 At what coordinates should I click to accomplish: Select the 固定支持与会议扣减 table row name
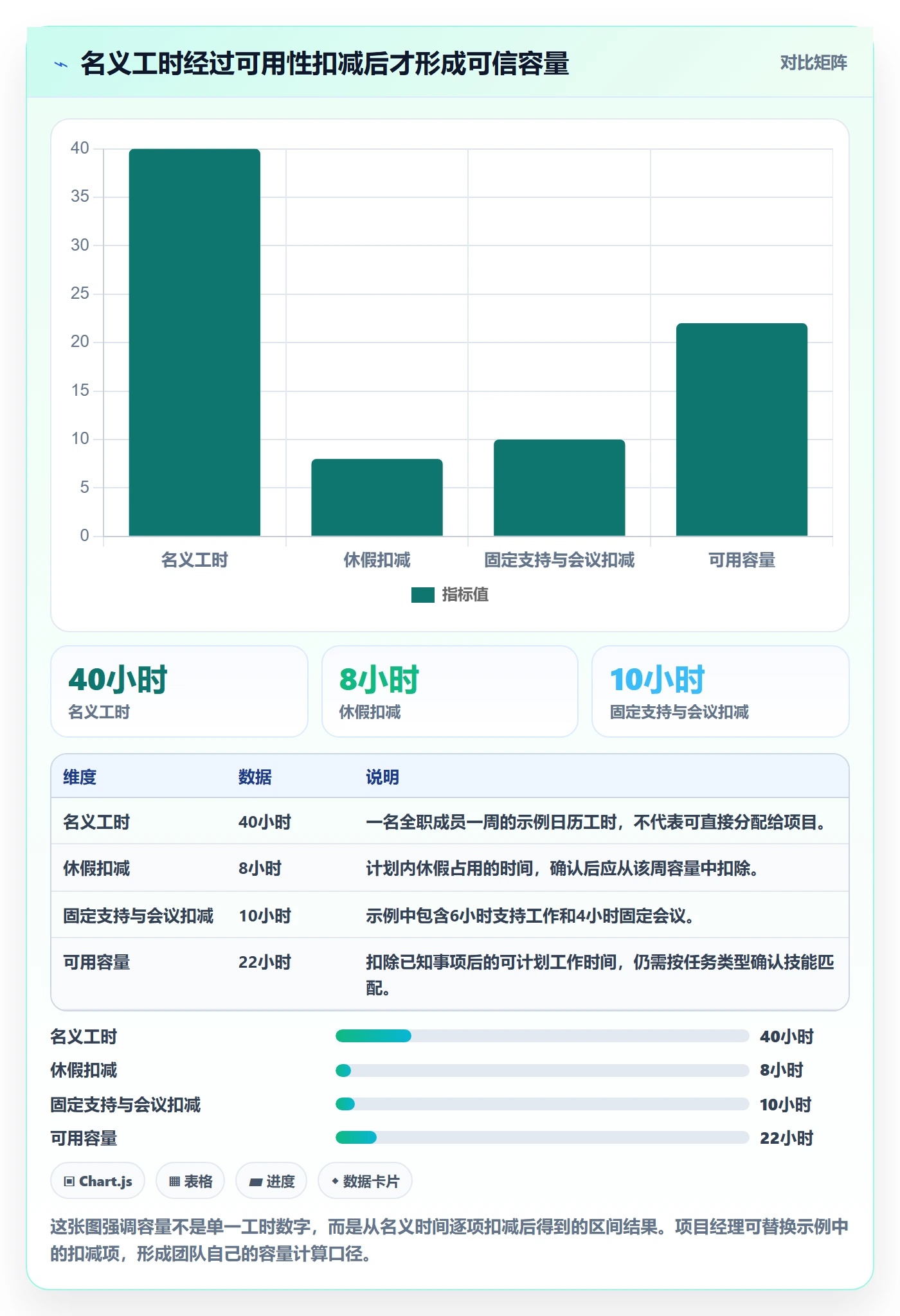coord(138,916)
